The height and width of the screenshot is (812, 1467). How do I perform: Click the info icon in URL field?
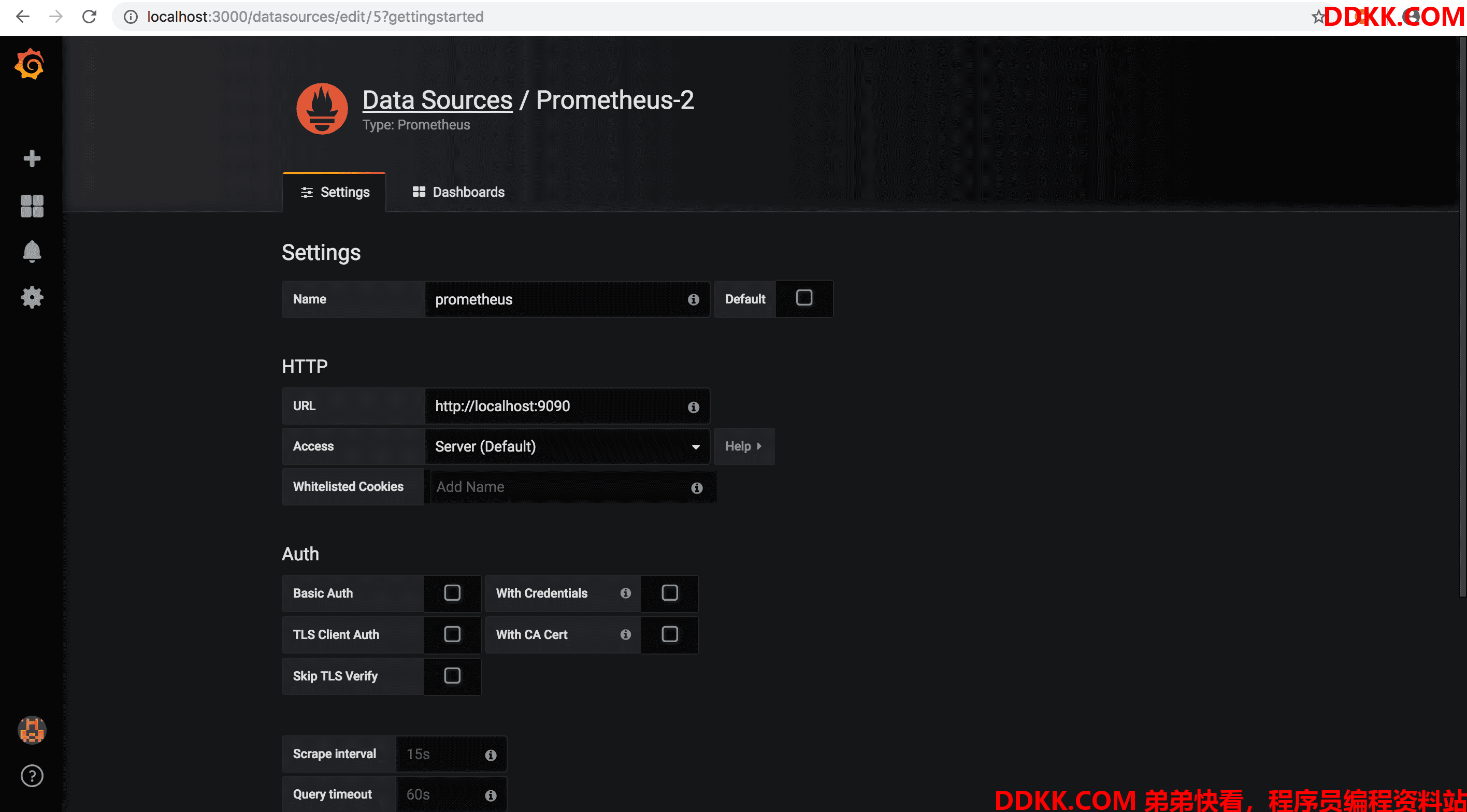tap(693, 407)
